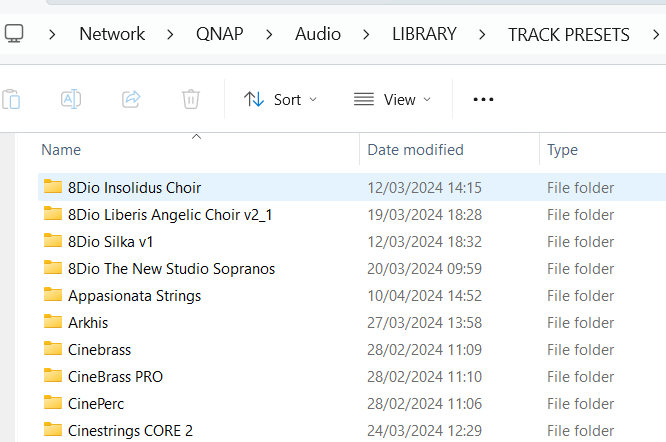Image resolution: width=666 pixels, height=442 pixels.
Task: Navigate to QNAP breadcrumb
Action: click(x=220, y=34)
